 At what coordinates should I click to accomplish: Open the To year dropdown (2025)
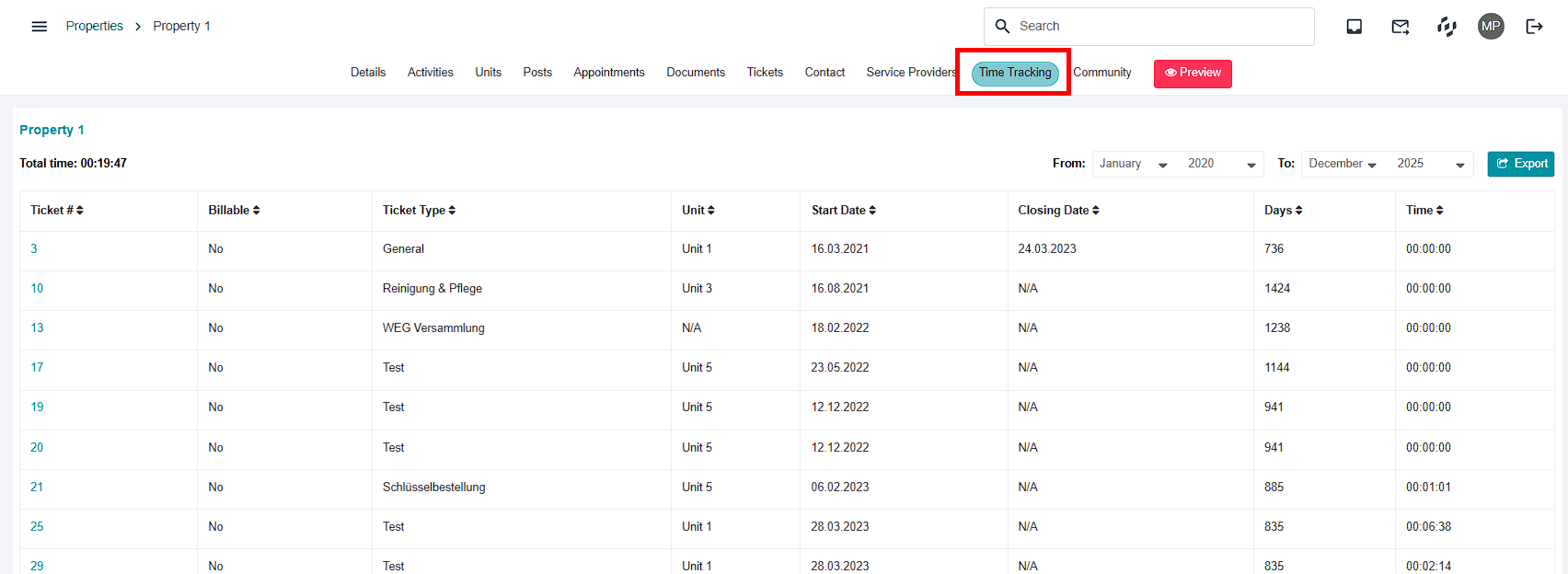click(1430, 164)
